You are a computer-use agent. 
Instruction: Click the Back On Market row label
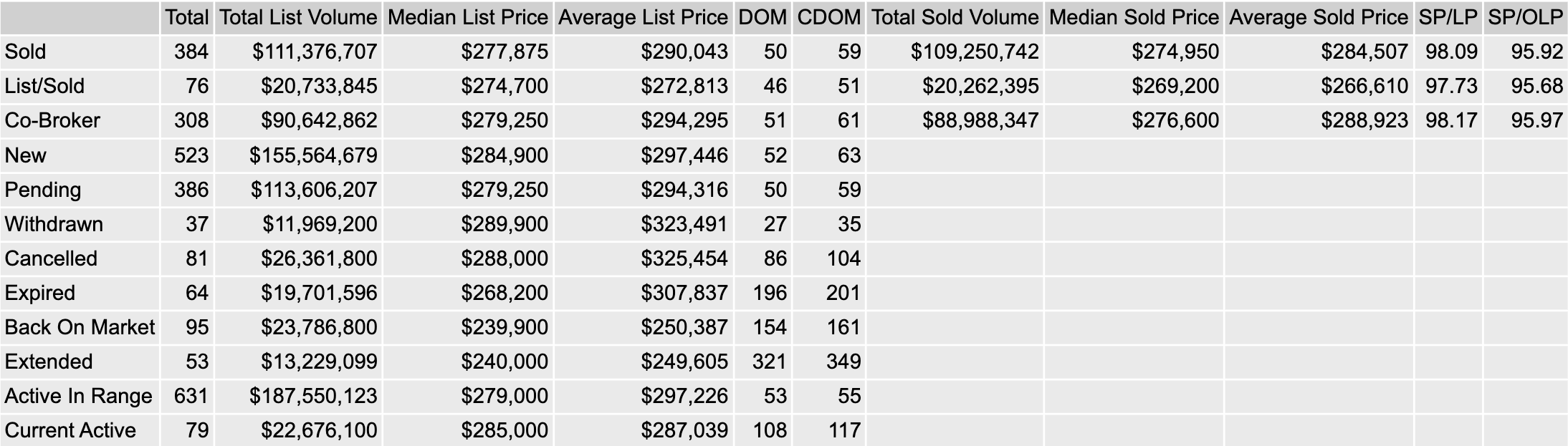point(80,327)
